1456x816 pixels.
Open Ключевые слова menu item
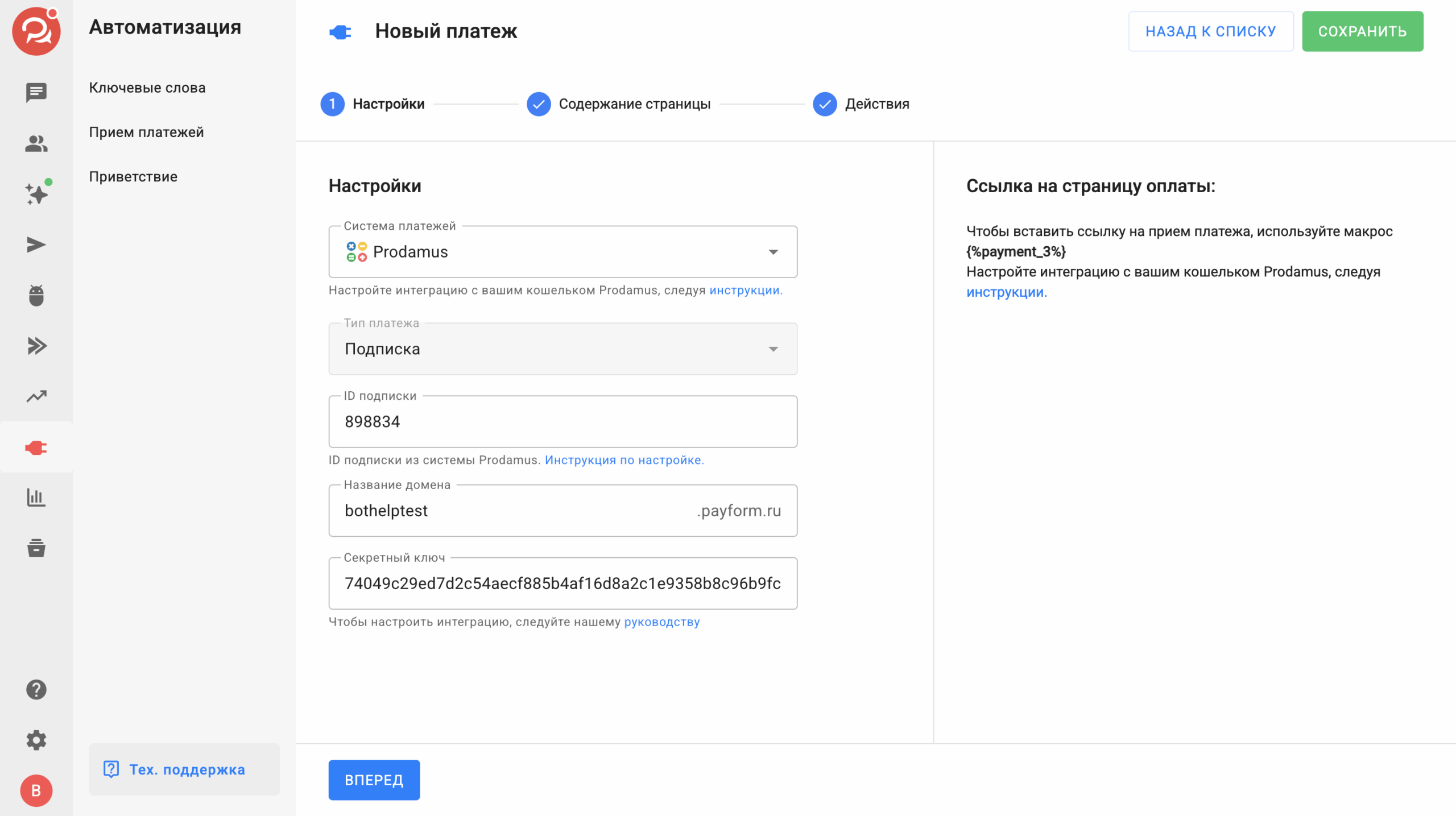click(x=147, y=88)
